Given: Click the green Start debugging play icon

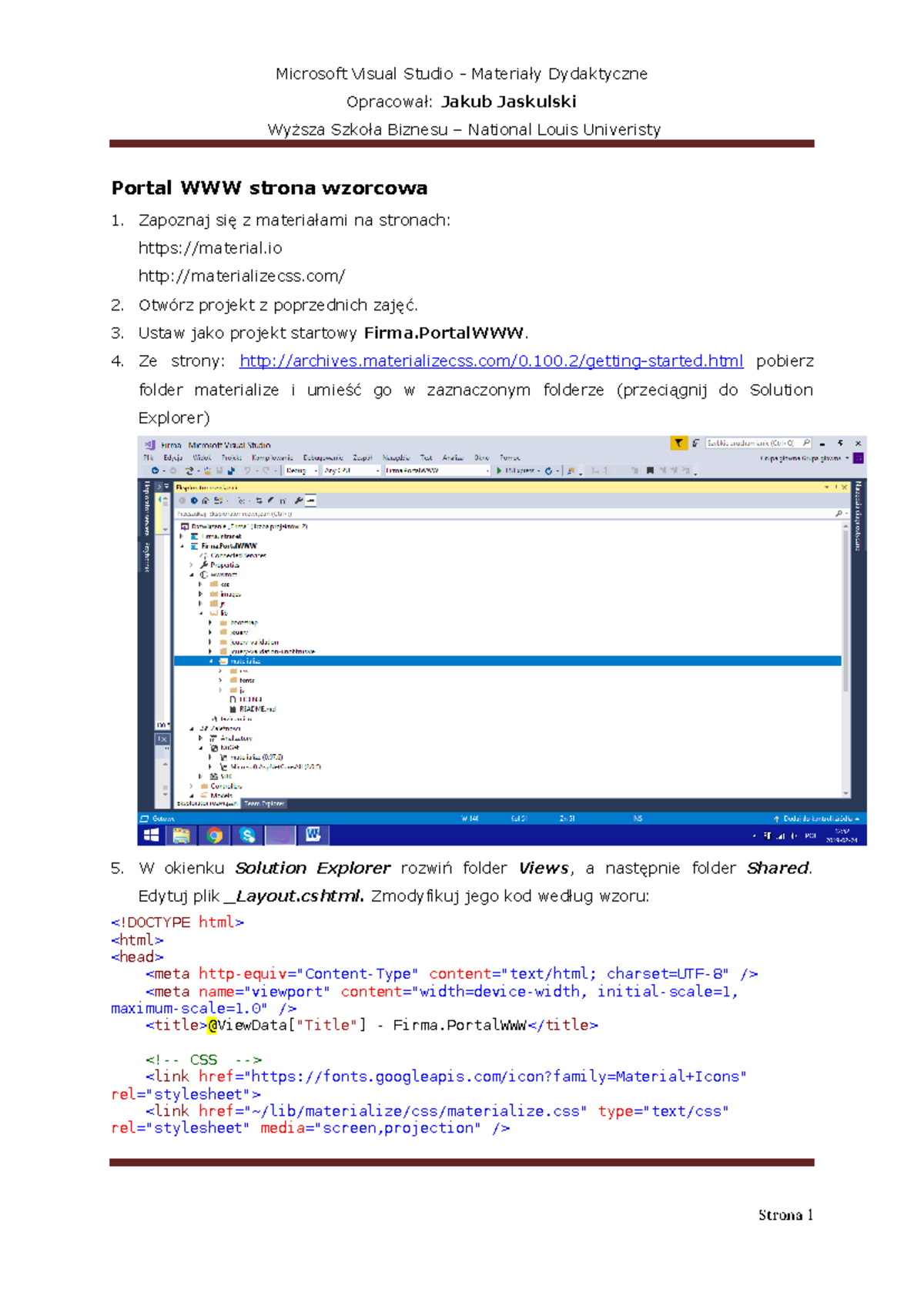Looking at the screenshot, I should click(499, 470).
